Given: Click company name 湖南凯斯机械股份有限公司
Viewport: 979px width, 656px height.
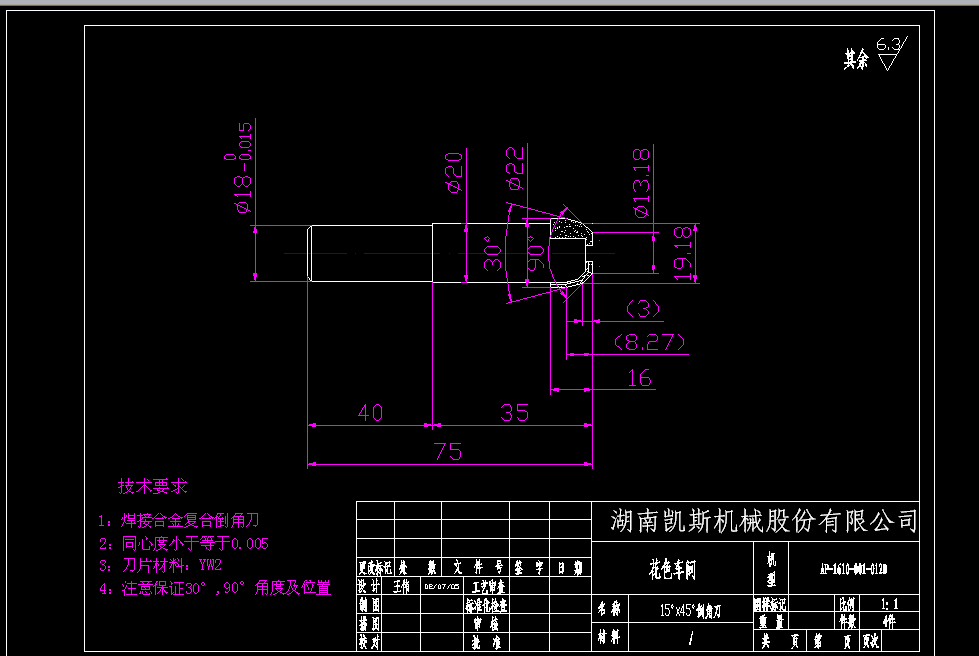Looking at the screenshot, I should point(764,521).
